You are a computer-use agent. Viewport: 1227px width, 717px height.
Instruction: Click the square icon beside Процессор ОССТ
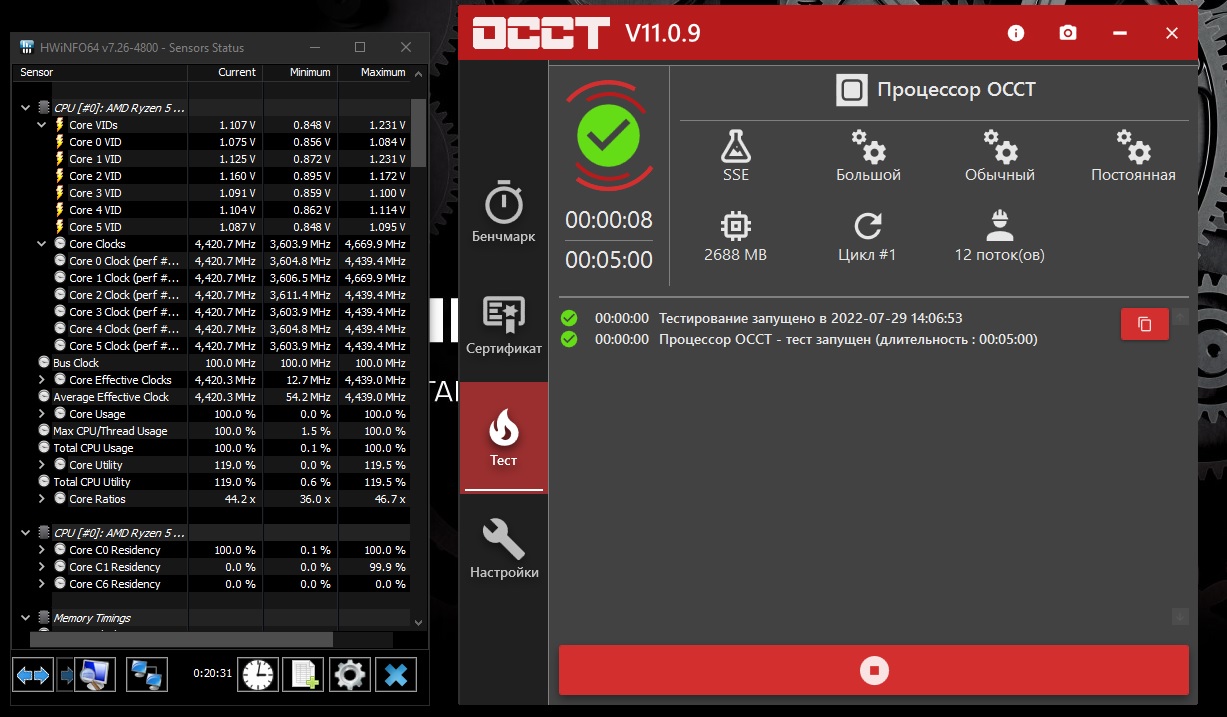(x=852, y=90)
